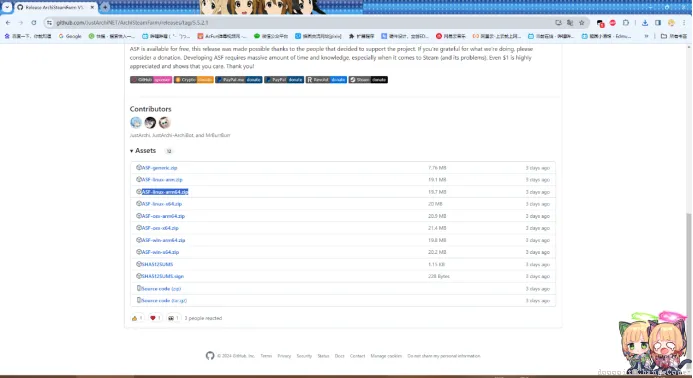Bookmark this page with the star icon
Viewport: 693px width, 378px height.
pyautogui.click(x=582, y=23)
